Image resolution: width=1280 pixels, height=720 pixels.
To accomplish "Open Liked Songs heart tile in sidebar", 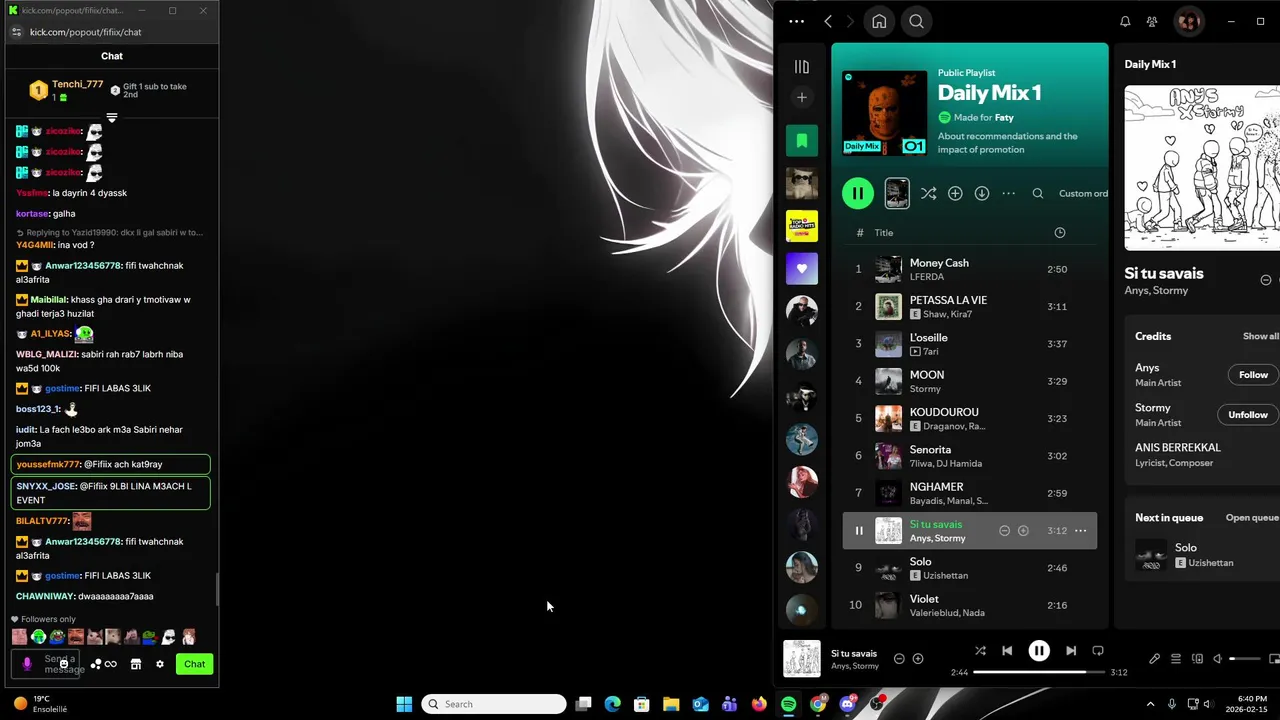I will pos(802,268).
